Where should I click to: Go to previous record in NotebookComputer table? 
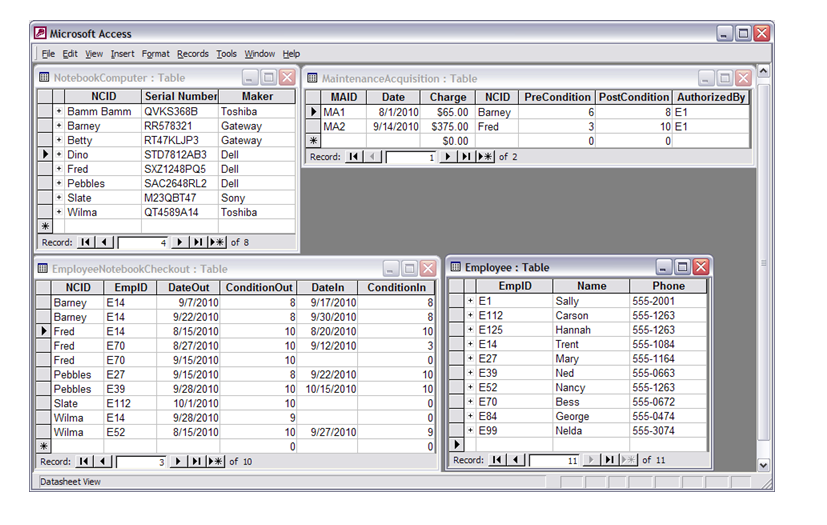[x=104, y=242]
